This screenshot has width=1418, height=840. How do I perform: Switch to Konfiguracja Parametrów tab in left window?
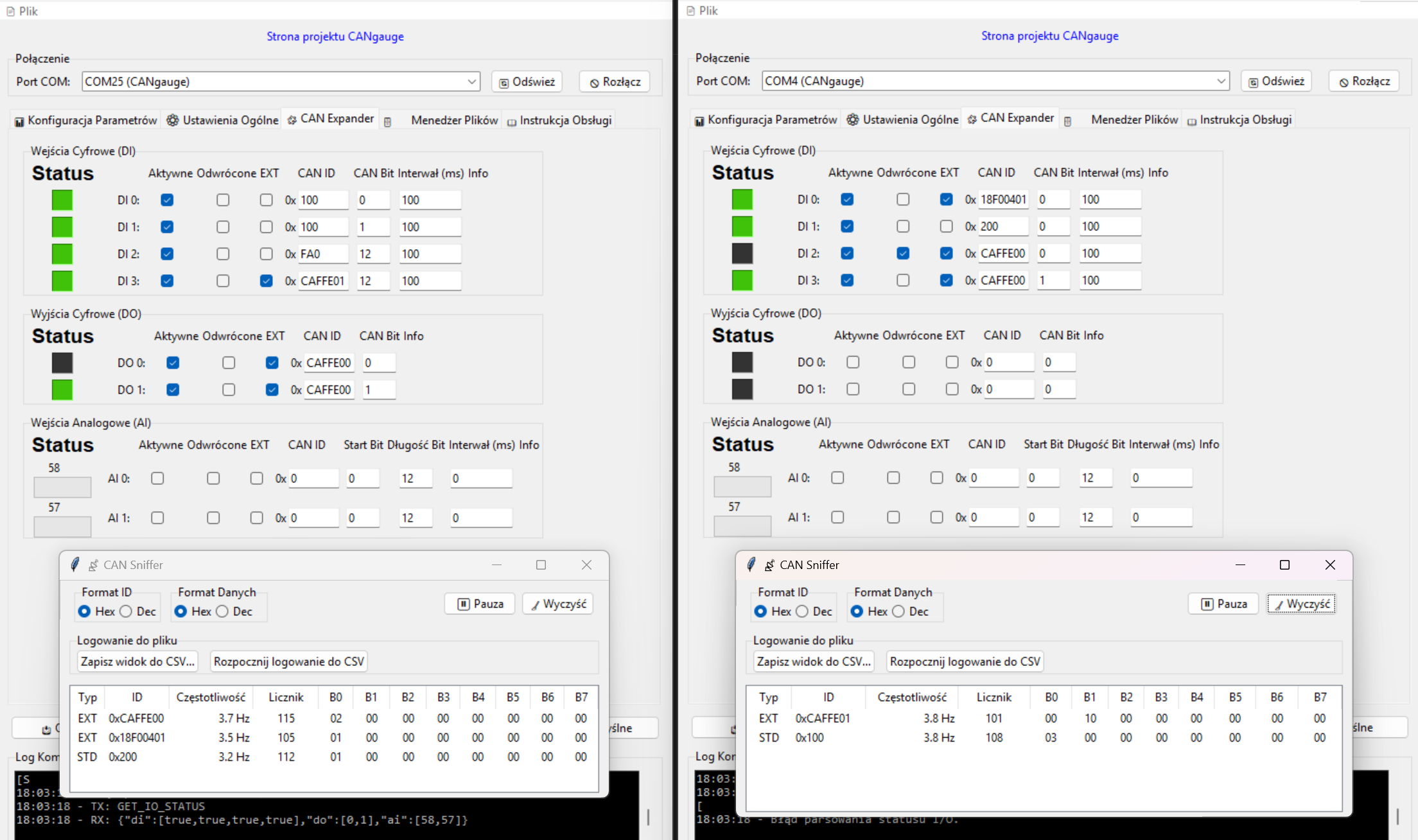tap(85, 120)
